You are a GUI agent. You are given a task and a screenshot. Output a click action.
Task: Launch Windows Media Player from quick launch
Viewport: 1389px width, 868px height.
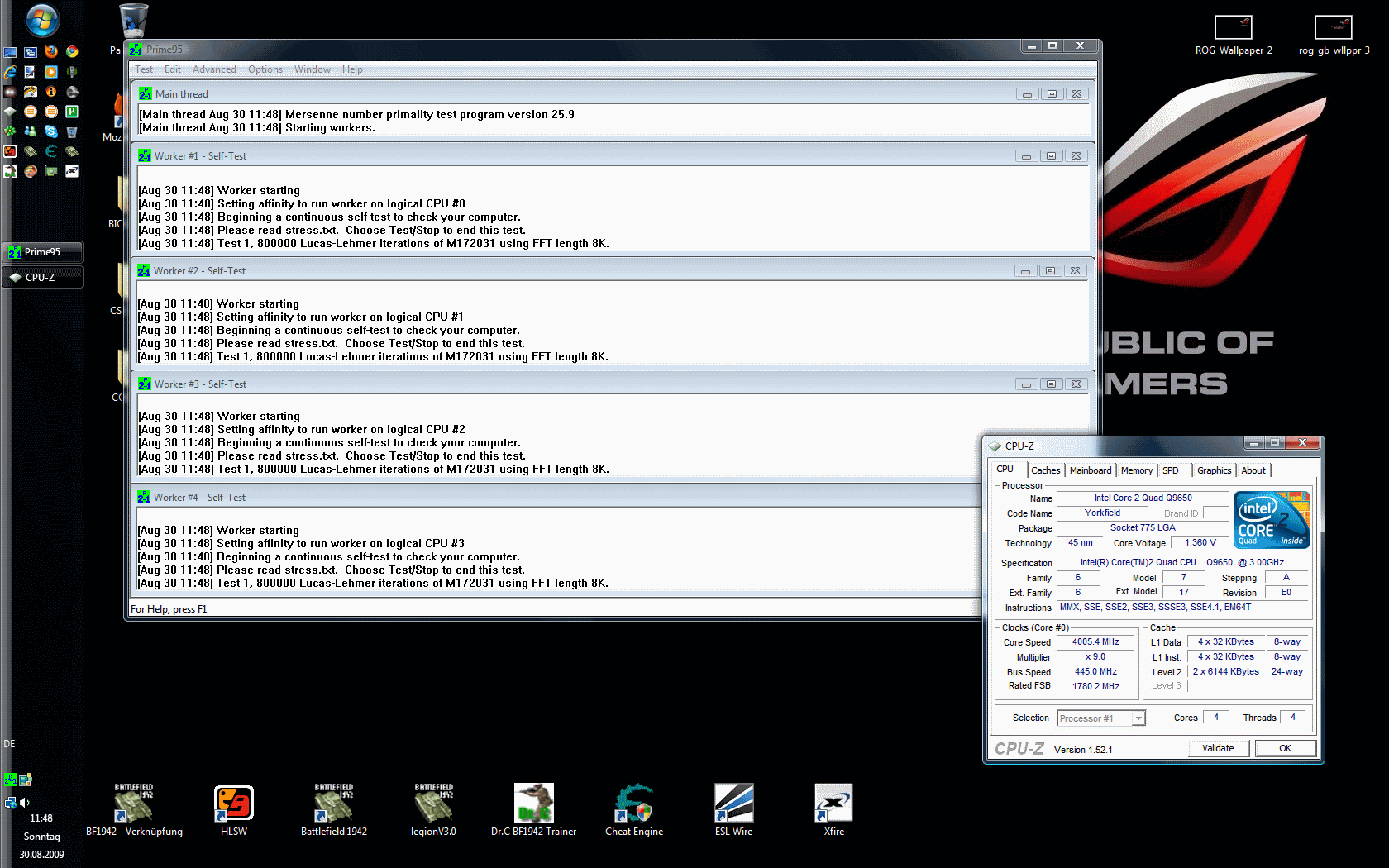[51, 72]
